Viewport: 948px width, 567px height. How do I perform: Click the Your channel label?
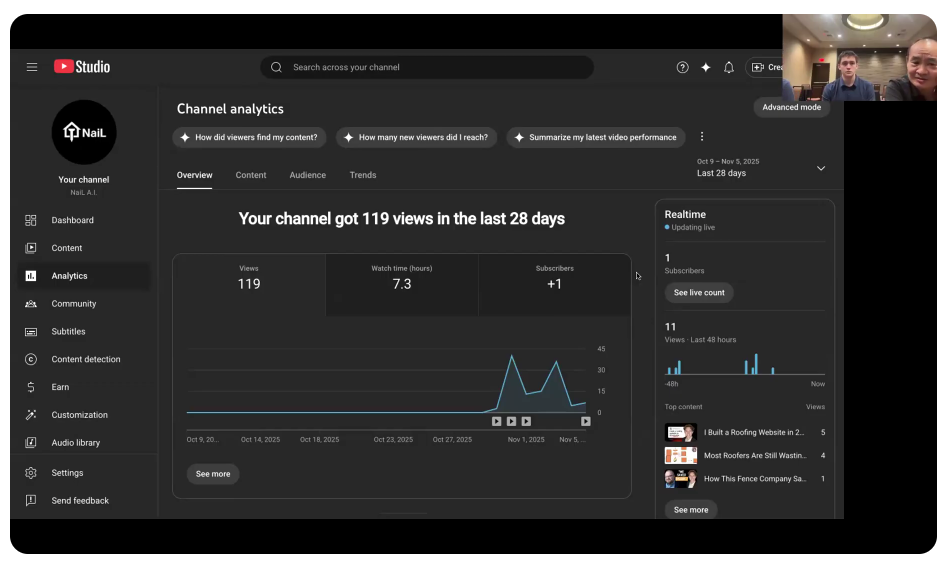[83, 180]
